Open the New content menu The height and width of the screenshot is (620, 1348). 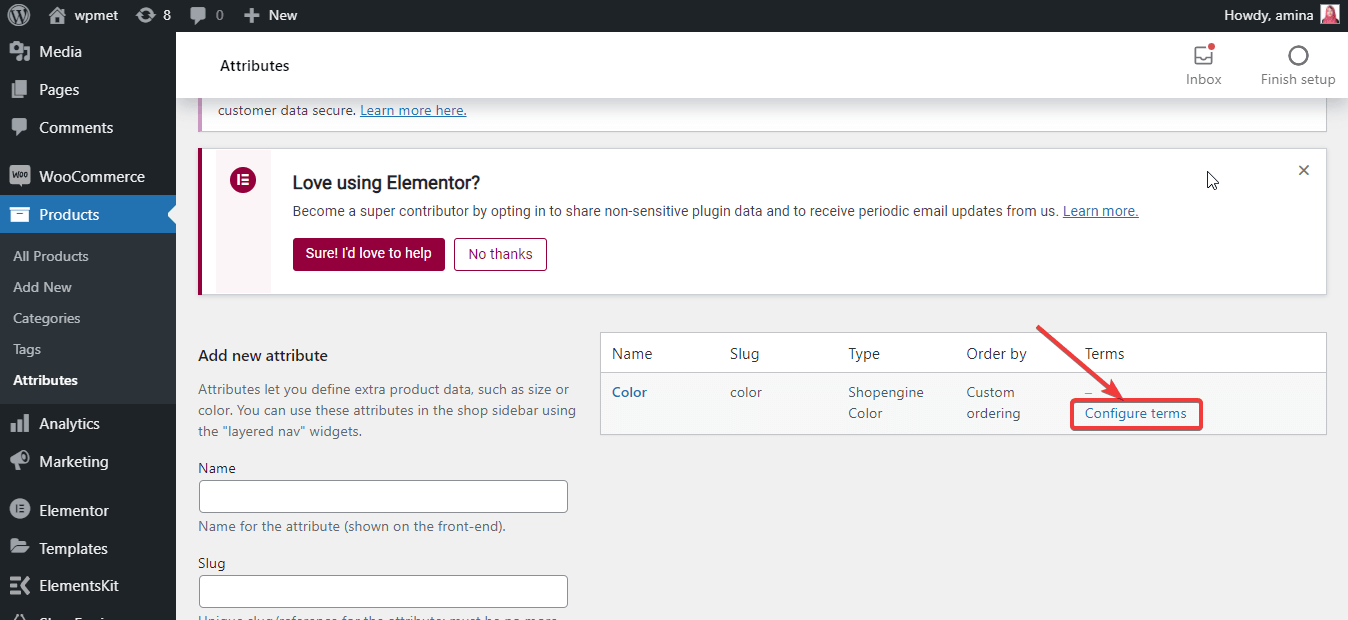click(271, 15)
